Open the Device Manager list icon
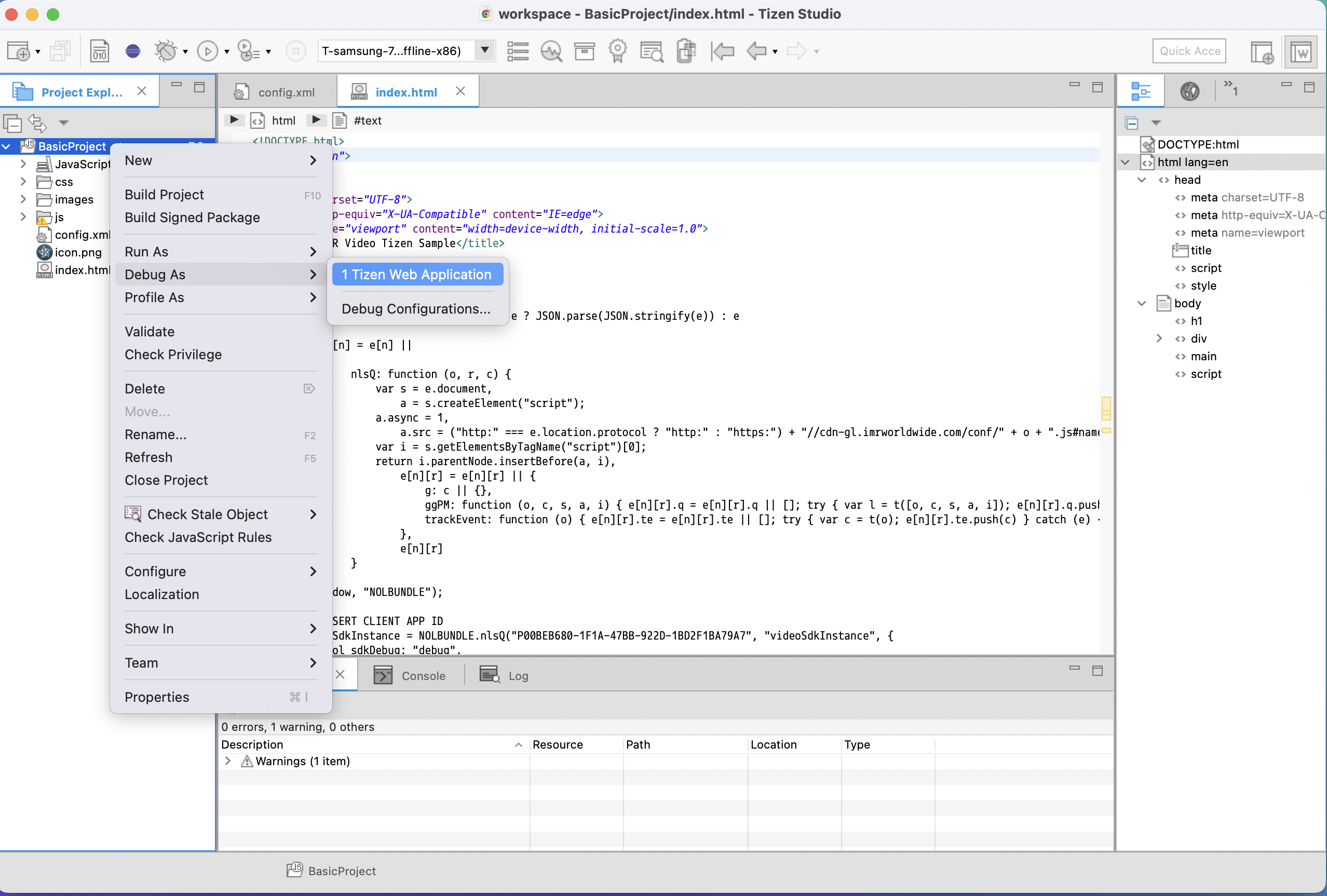Viewport: 1327px width, 896px height. pyautogui.click(x=517, y=51)
